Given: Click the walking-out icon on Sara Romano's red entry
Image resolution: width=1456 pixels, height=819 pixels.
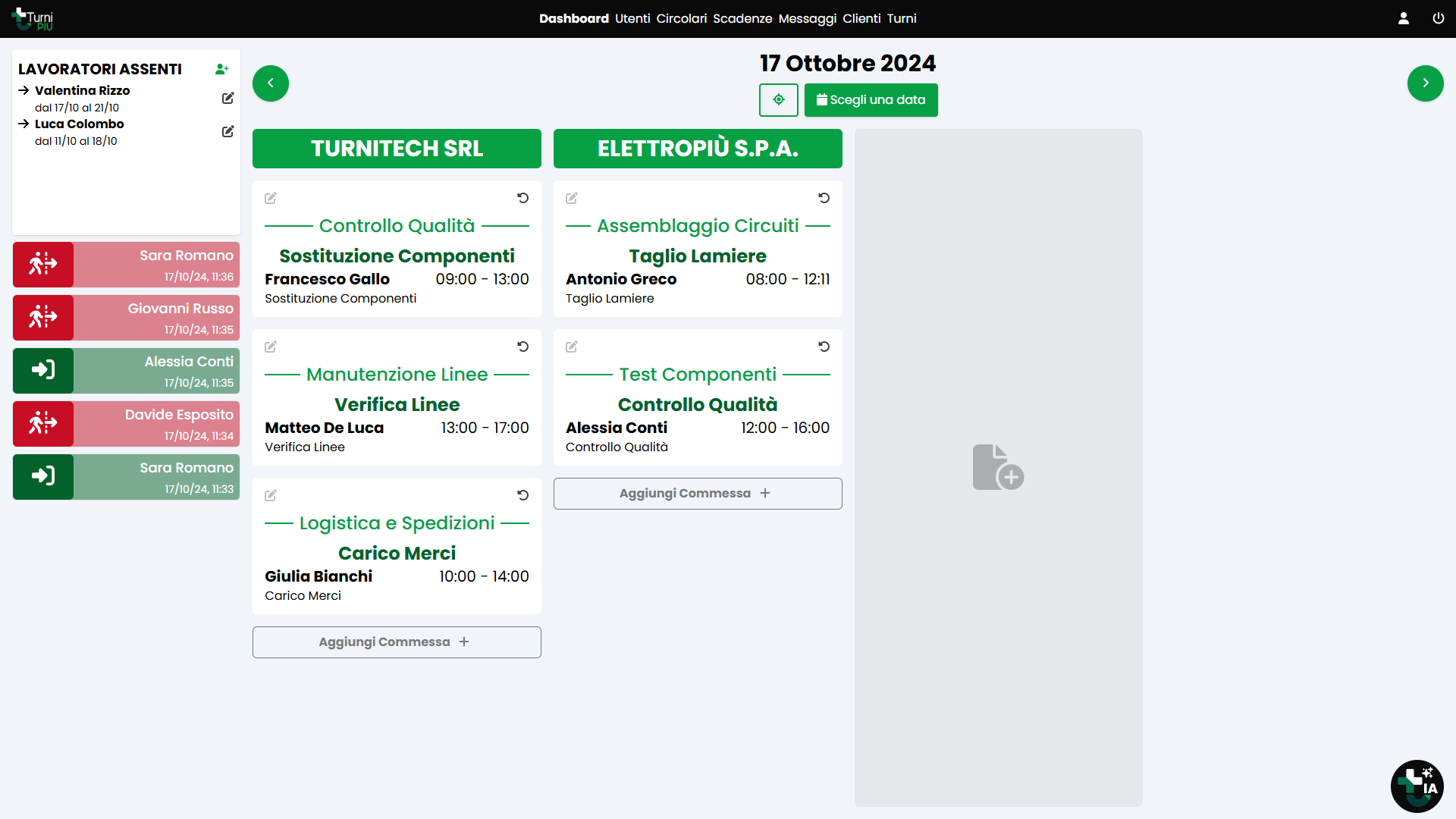Looking at the screenshot, I should click(x=43, y=265).
